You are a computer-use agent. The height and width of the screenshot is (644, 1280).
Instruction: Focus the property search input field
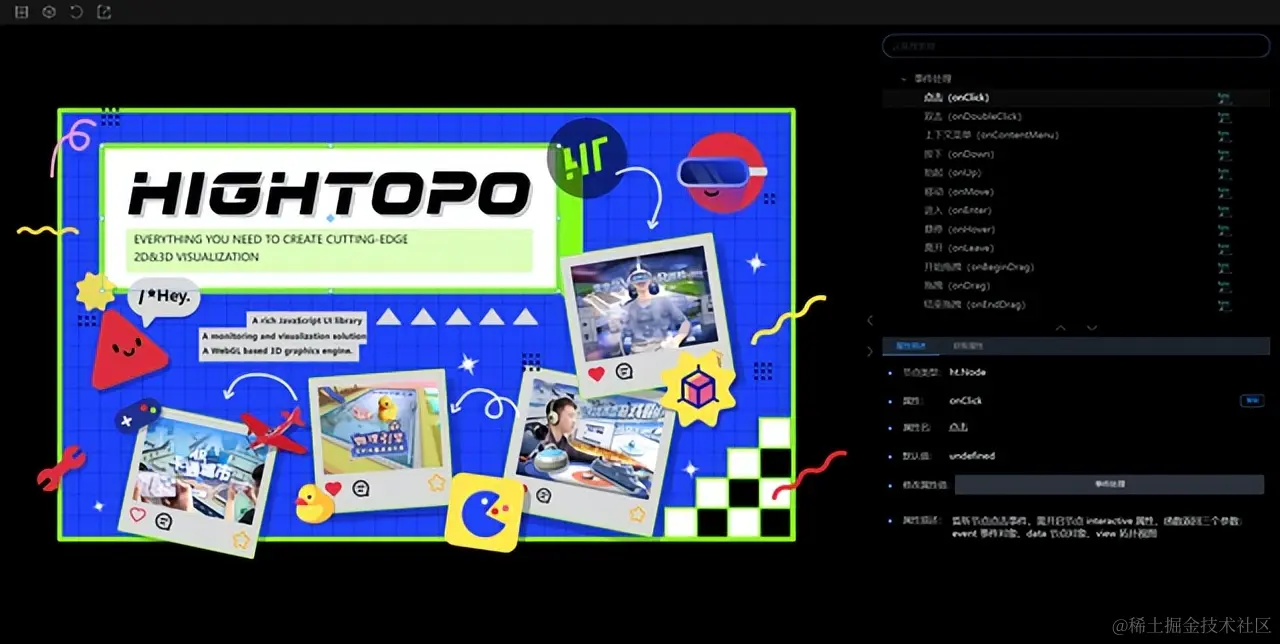(1076, 46)
